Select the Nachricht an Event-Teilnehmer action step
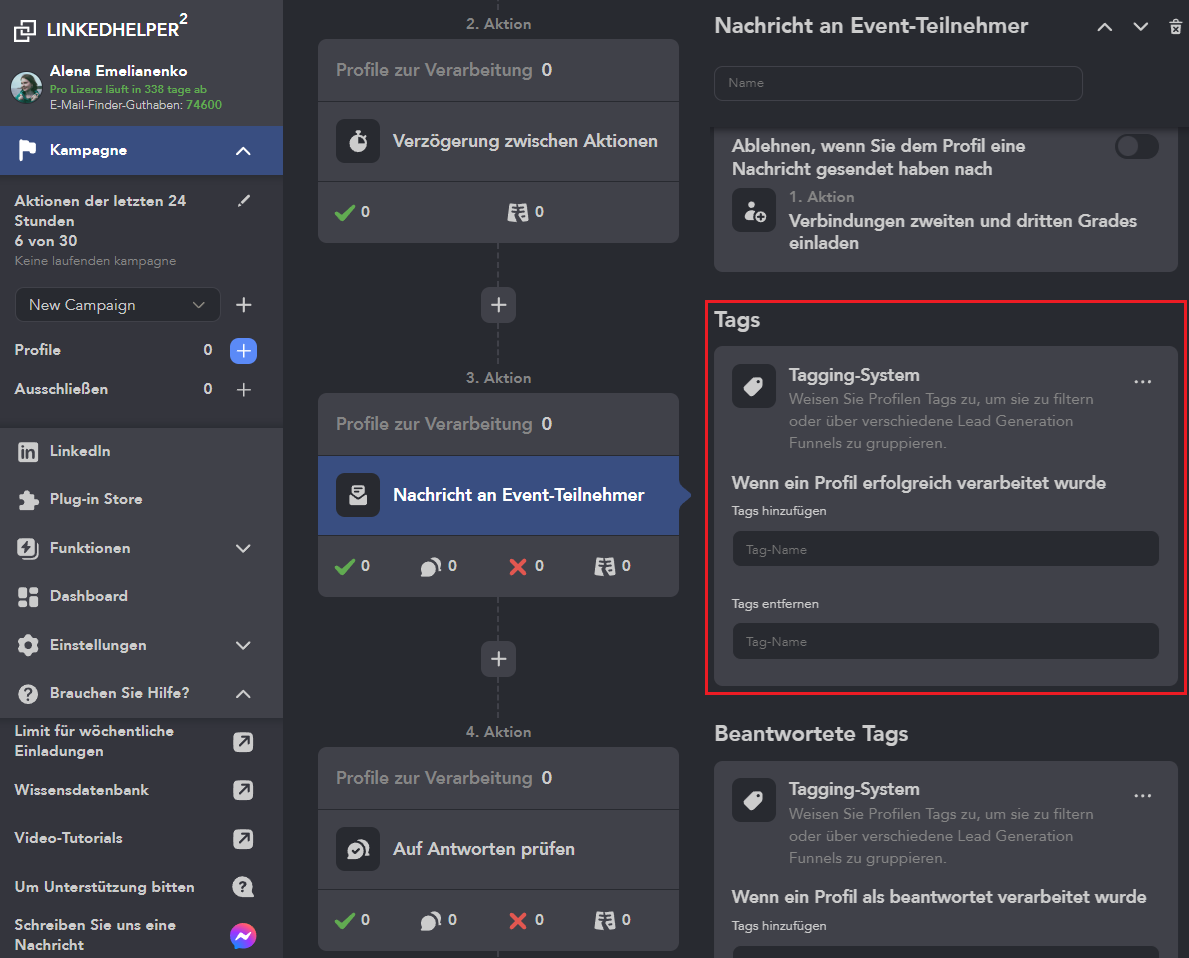Image resolution: width=1189 pixels, height=958 pixels. click(498, 495)
